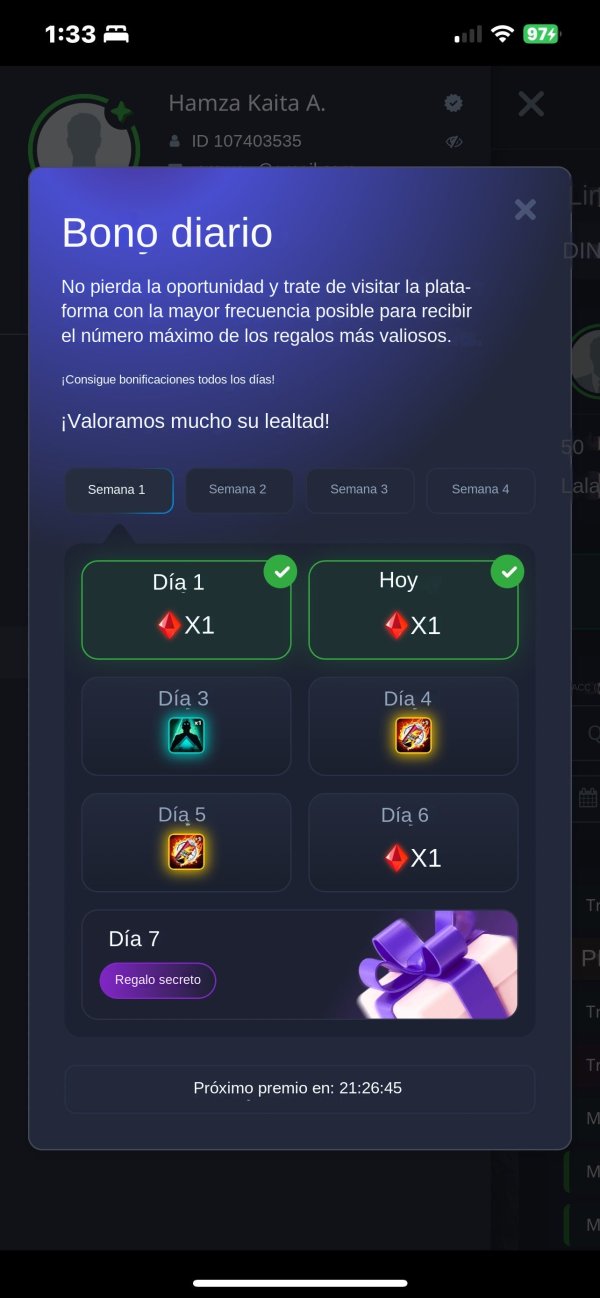The height and width of the screenshot is (1298, 600).
Task: Close the Bono diario popup
Action: tap(525, 209)
